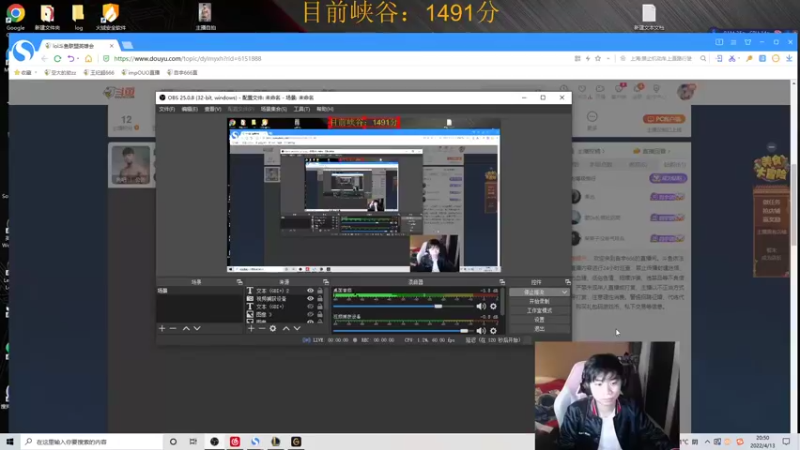Add a new scene with plus icon

pos(162,329)
